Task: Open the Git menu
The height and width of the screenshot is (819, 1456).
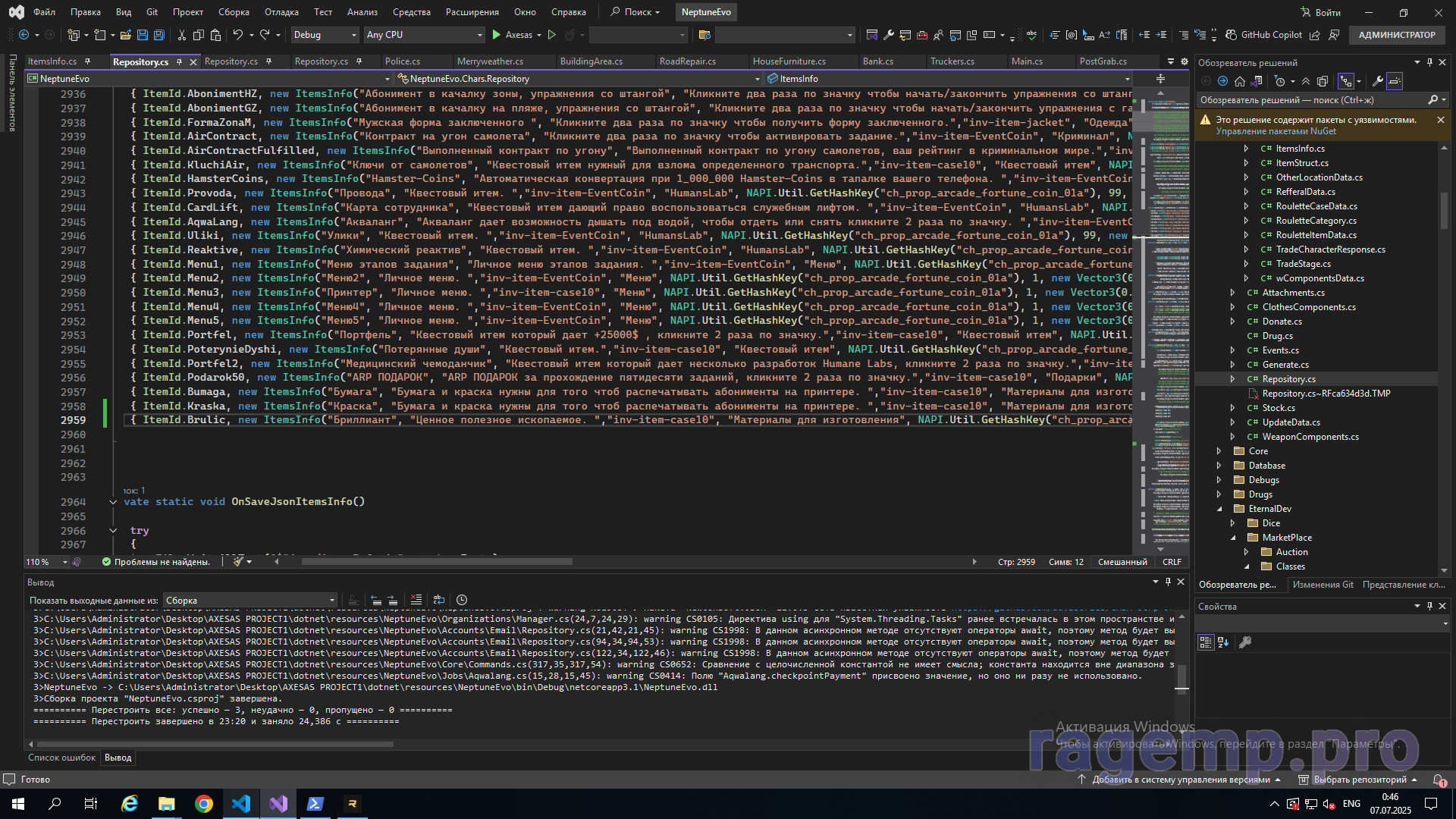Action: pyautogui.click(x=152, y=12)
